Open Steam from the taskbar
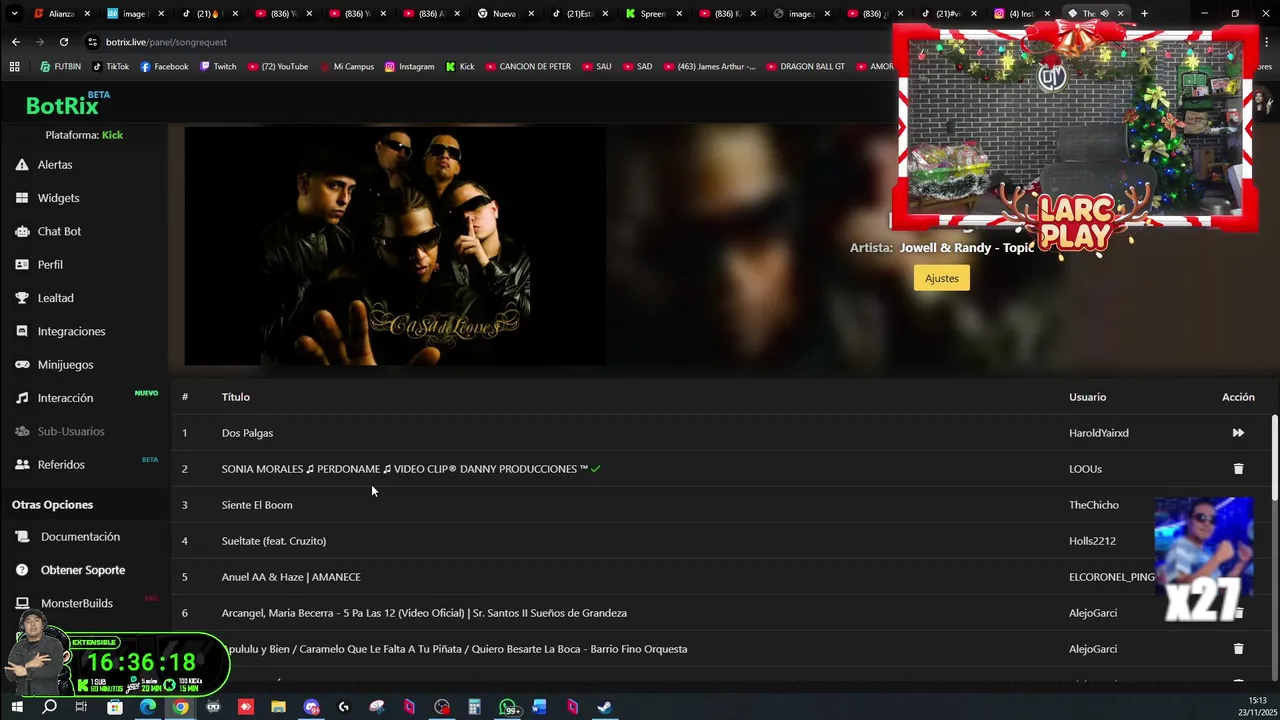1280x720 pixels. coord(605,707)
